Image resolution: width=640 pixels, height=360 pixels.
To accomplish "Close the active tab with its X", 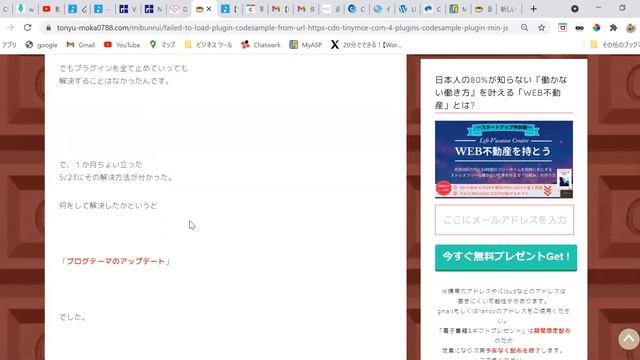I will point(209,9).
